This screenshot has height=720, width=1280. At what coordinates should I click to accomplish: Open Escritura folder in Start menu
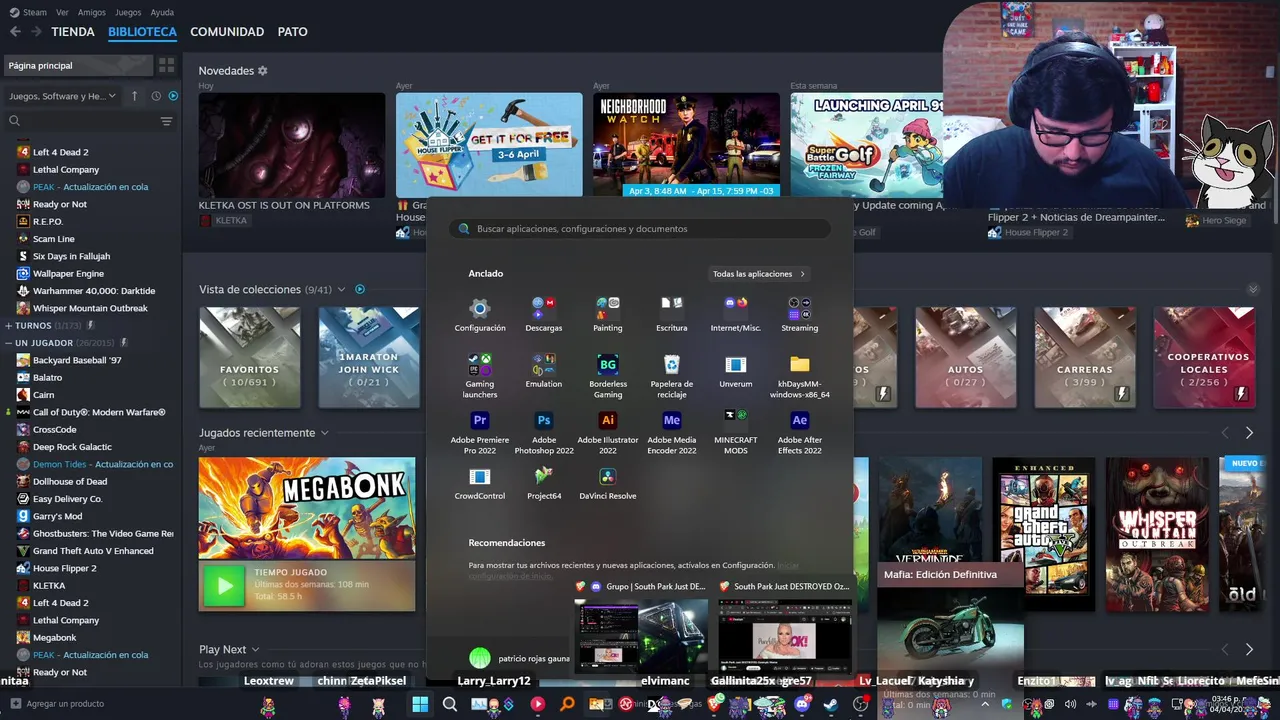pos(672,314)
